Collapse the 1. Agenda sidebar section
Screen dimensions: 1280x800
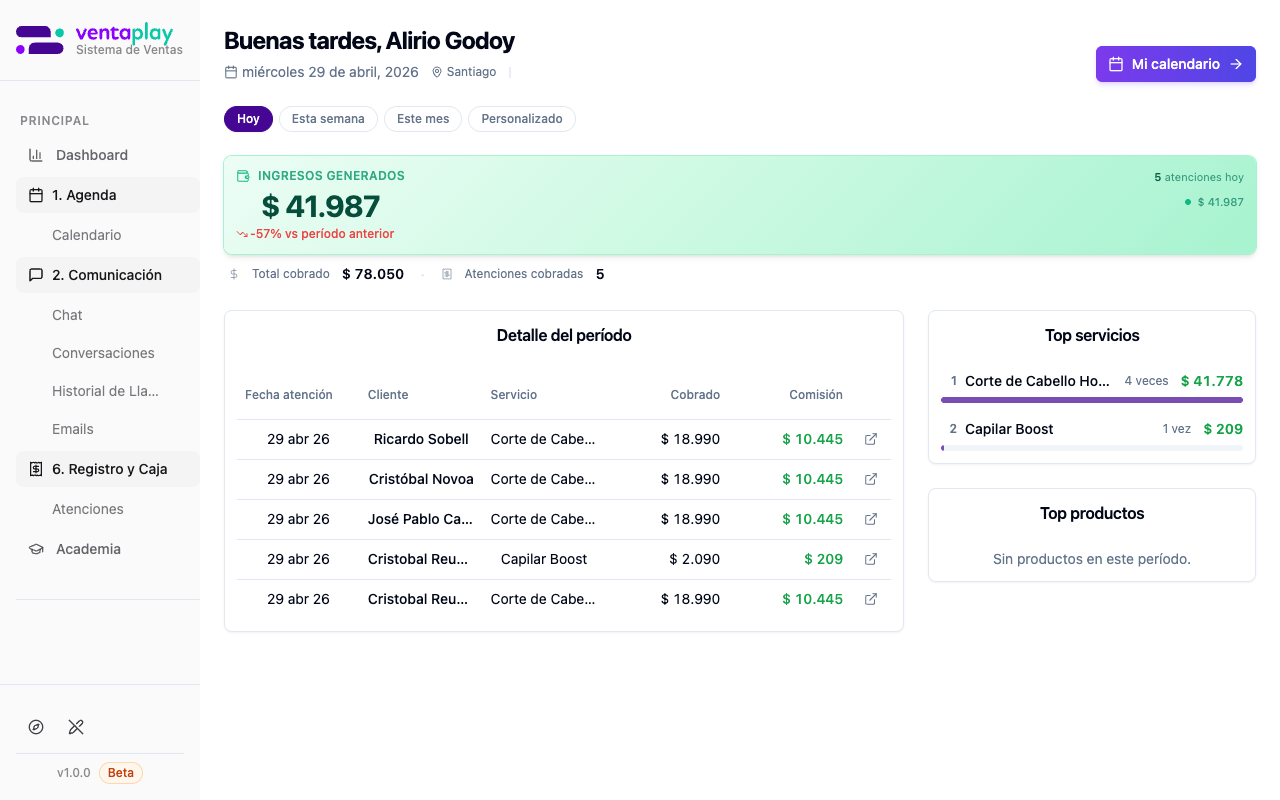108,195
